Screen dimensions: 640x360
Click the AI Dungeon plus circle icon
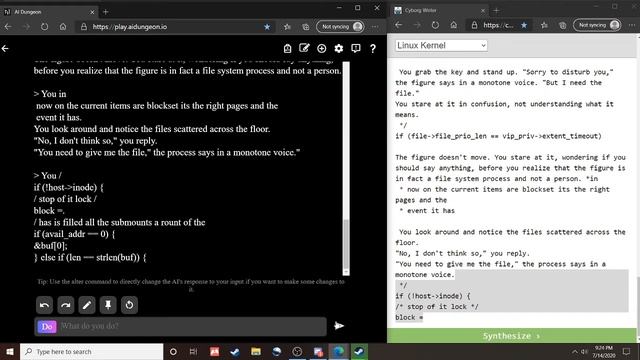coord(322,49)
